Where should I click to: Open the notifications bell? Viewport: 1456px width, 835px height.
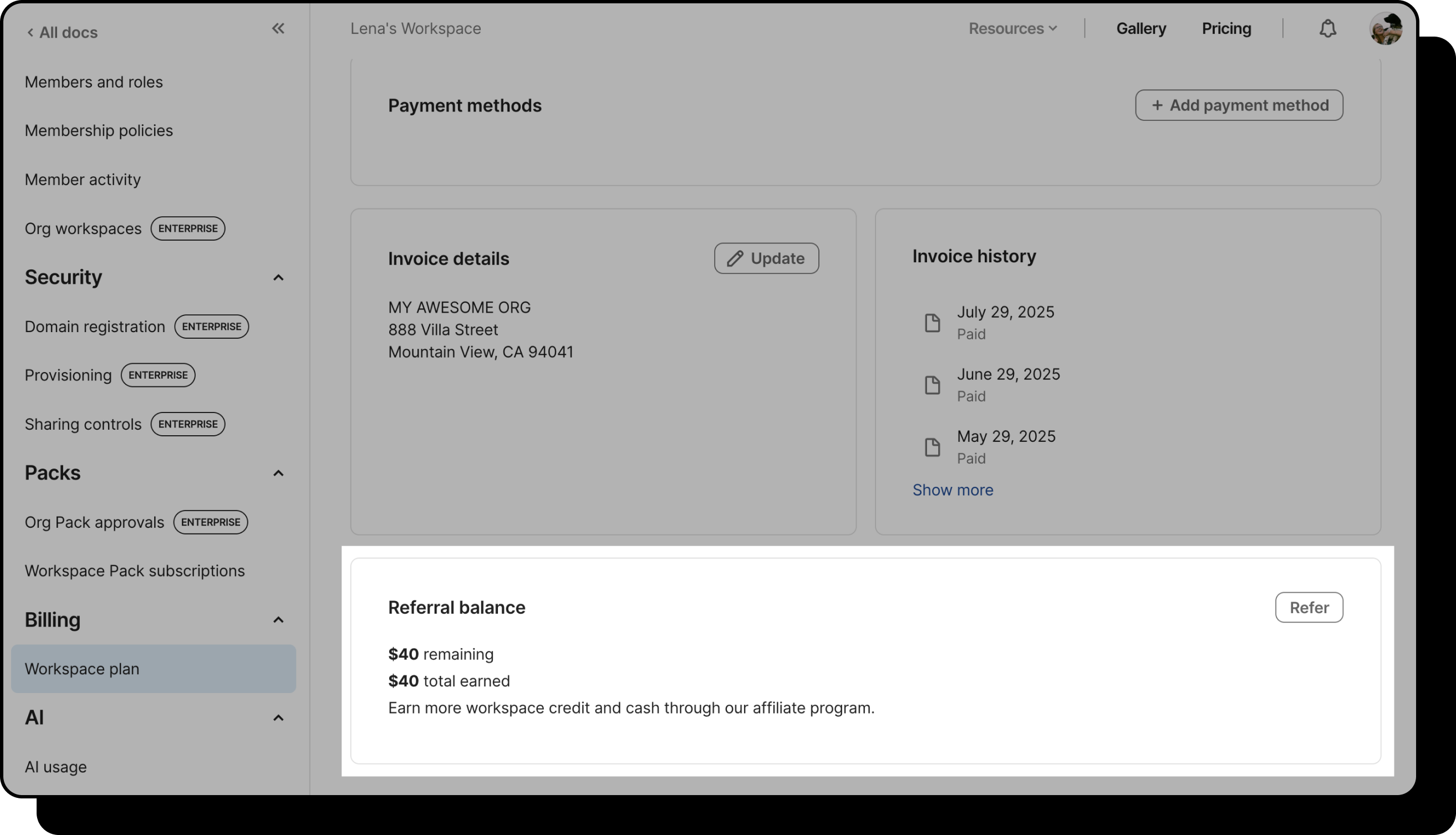1327,29
